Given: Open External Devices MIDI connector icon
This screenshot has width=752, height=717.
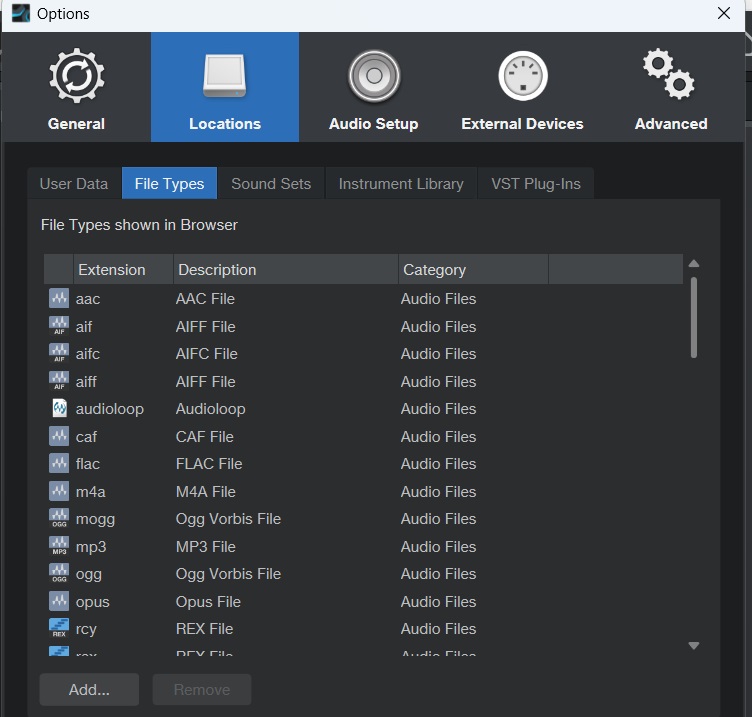Looking at the screenshot, I should click(x=522, y=76).
